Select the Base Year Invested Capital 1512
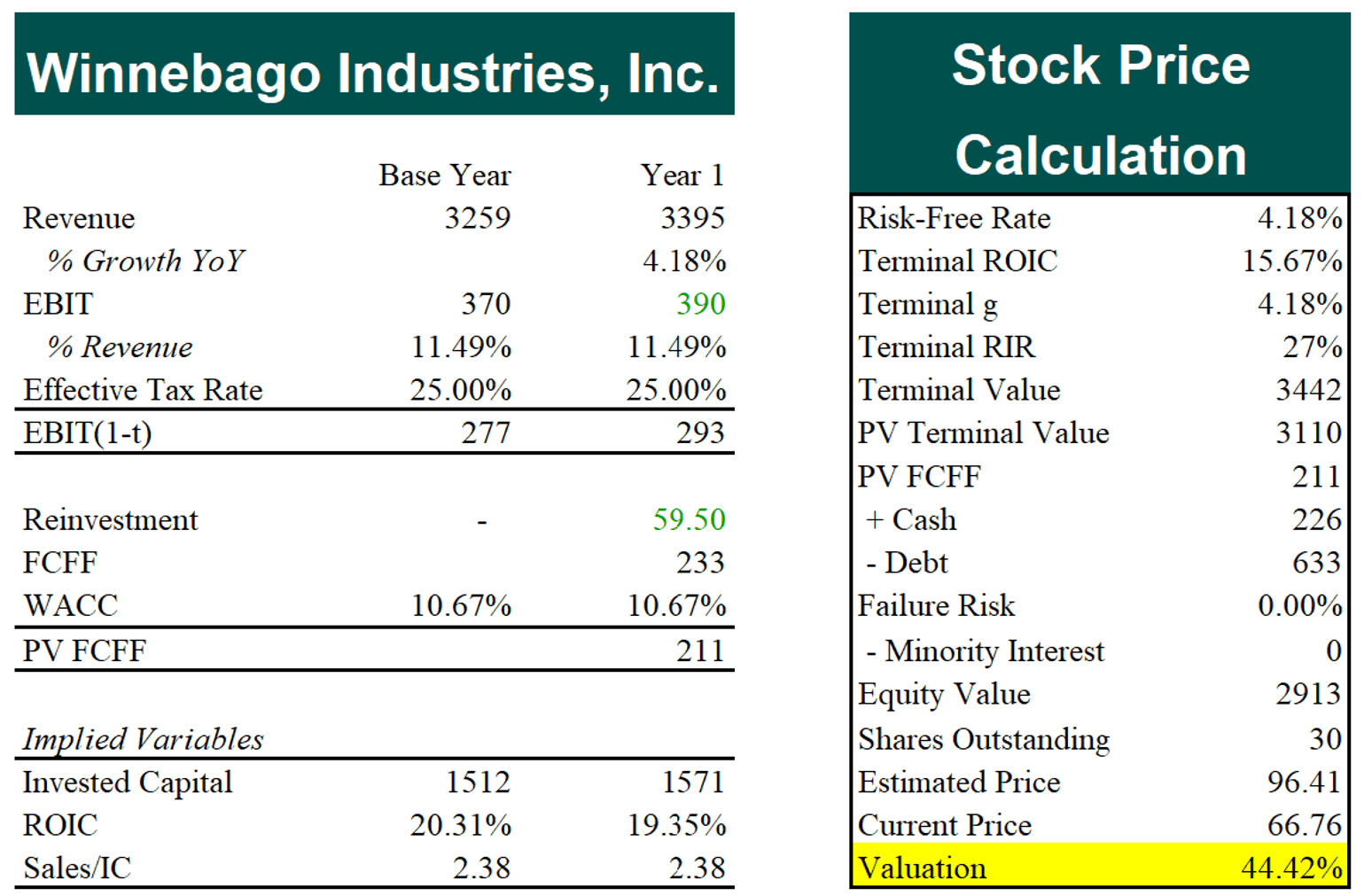 (478, 783)
